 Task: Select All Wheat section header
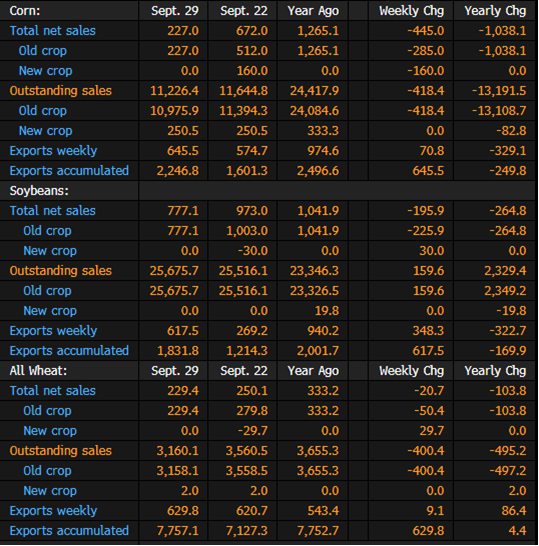pyautogui.click(x=38, y=370)
